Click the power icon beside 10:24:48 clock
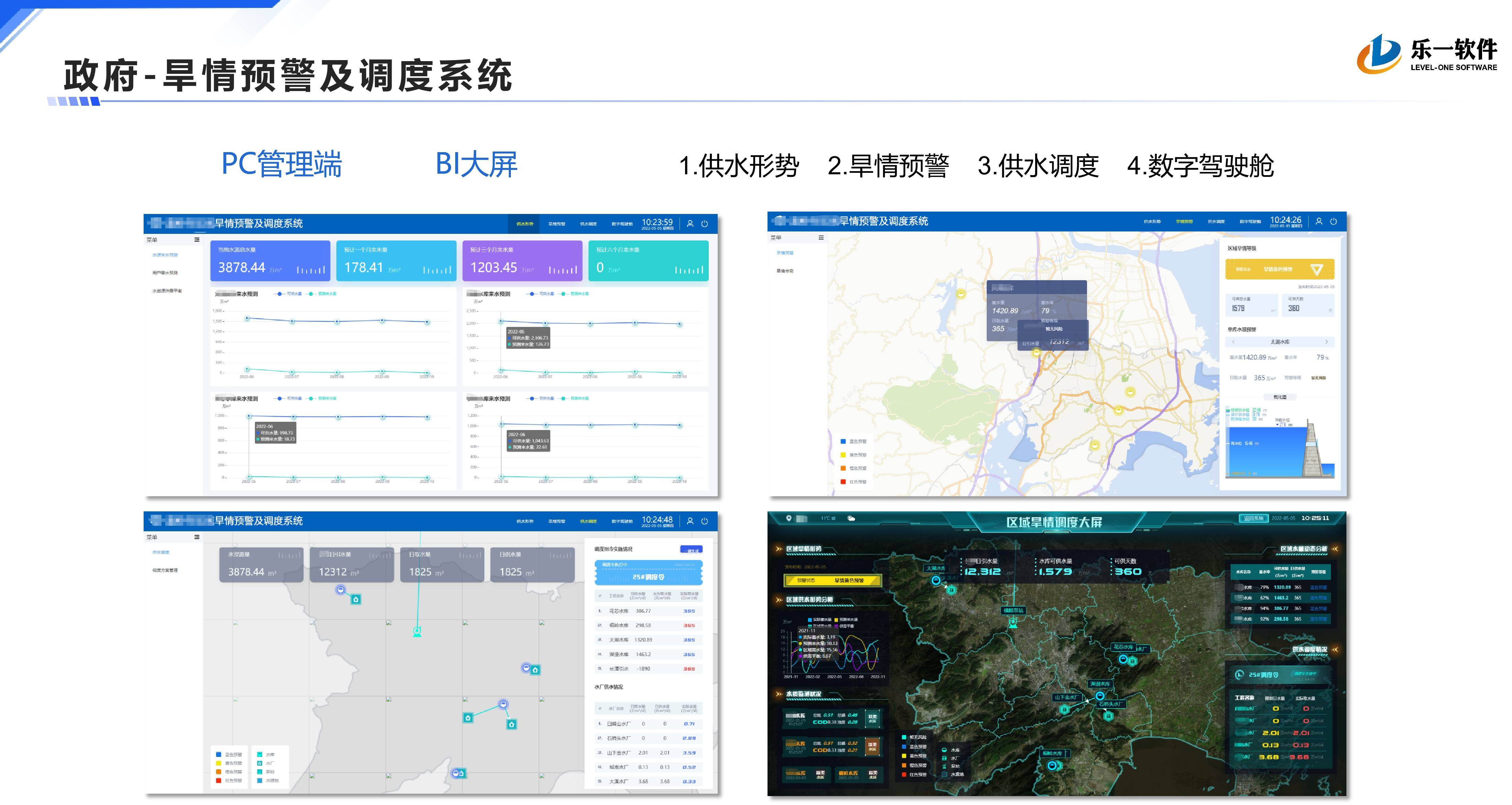 (704, 521)
